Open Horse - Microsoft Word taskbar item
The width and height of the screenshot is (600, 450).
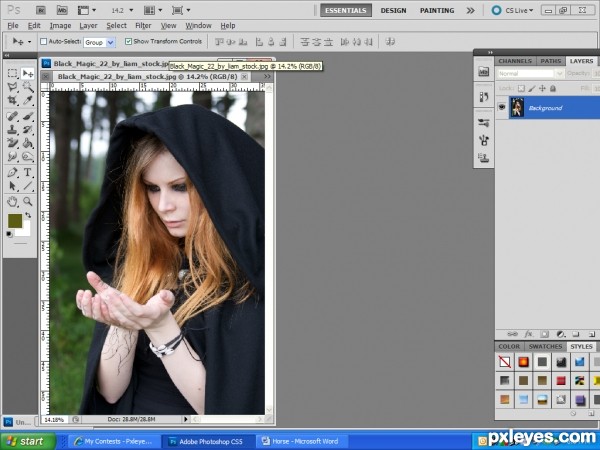[x=302, y=441]
